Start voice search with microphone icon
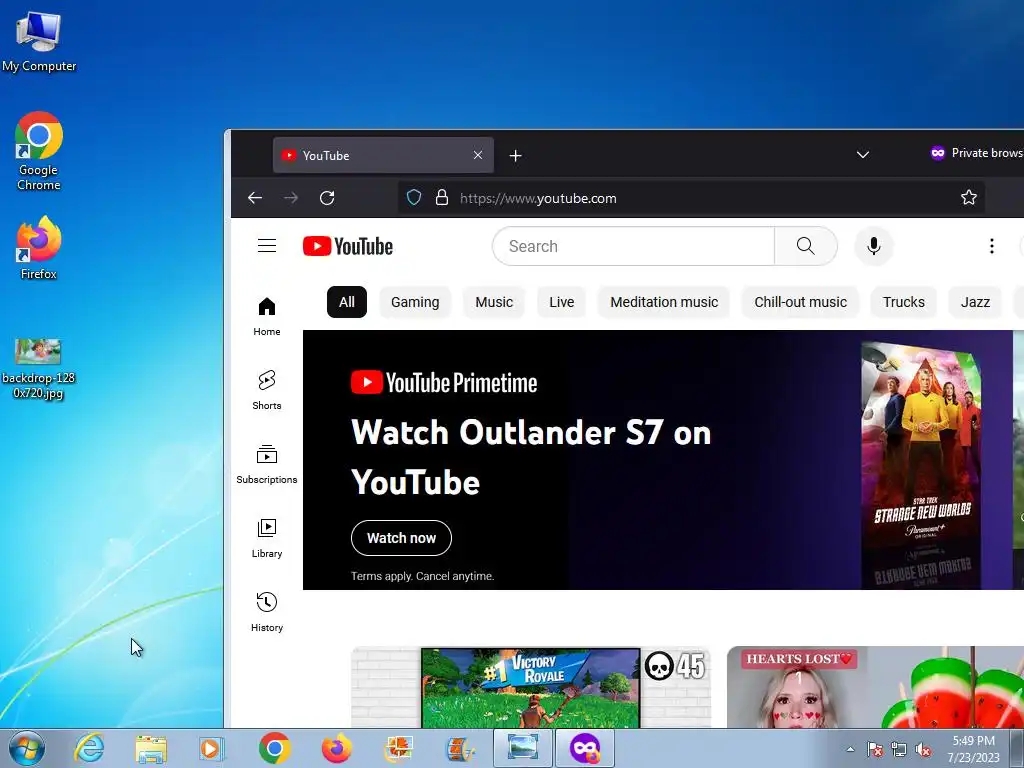Viewport: 1024px width, 768px height. click(873, 246)
